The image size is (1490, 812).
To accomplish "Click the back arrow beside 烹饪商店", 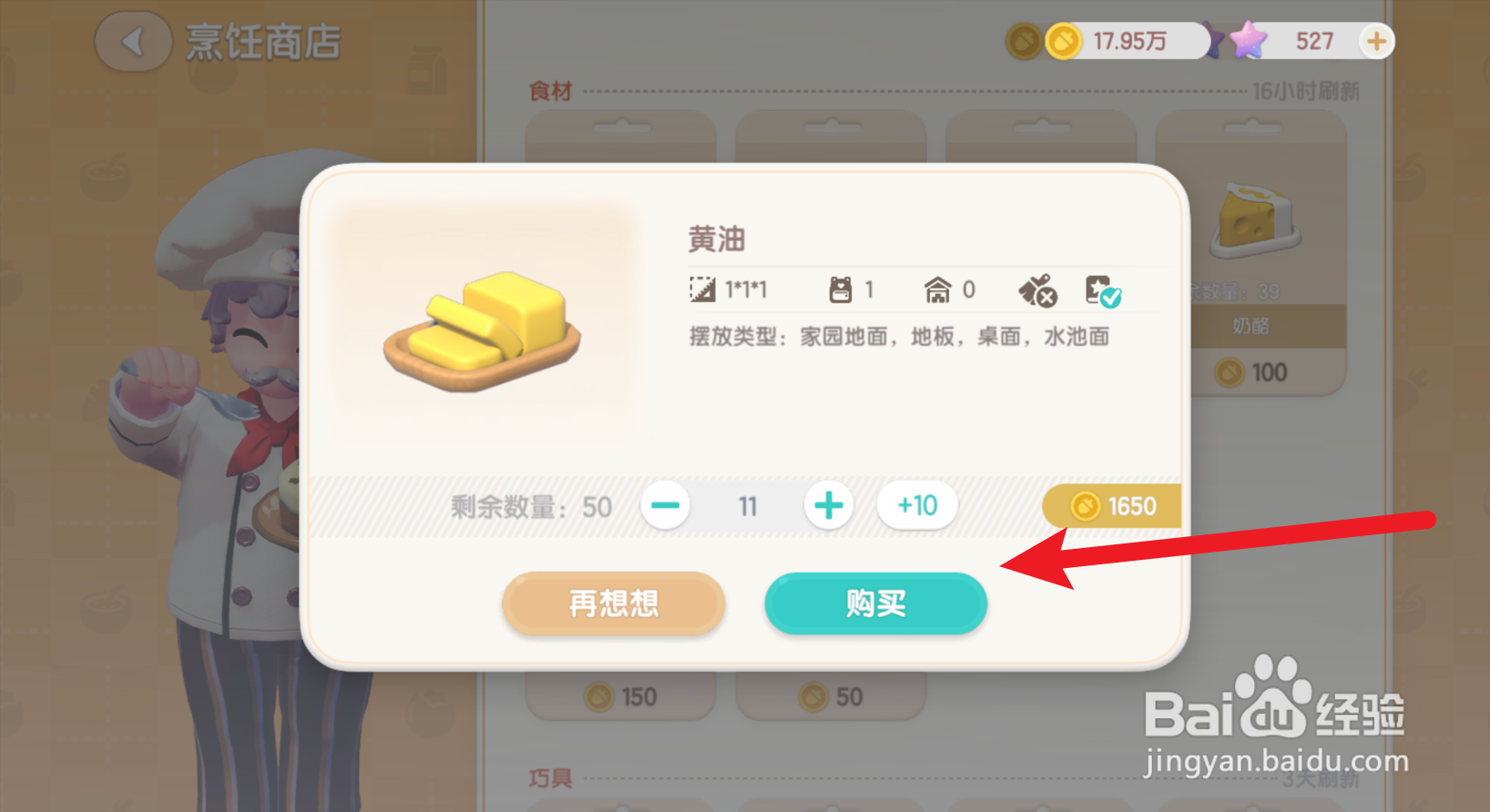I will click(x=133, y=42).
